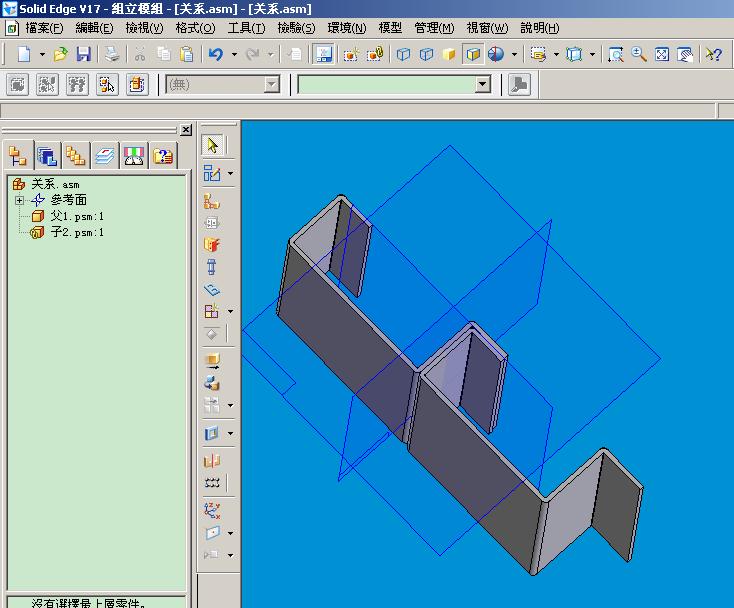734x608 pixels.
Task: Open the reference plane dropdown arrow
Action: [x=230, y=533]
